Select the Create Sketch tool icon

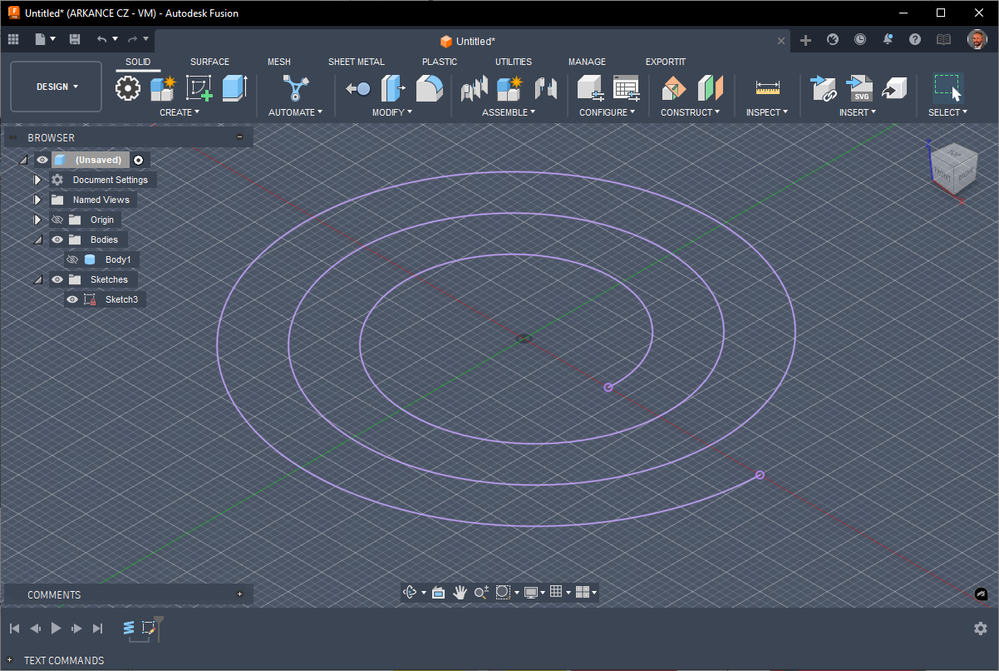[x=199, y=88]
